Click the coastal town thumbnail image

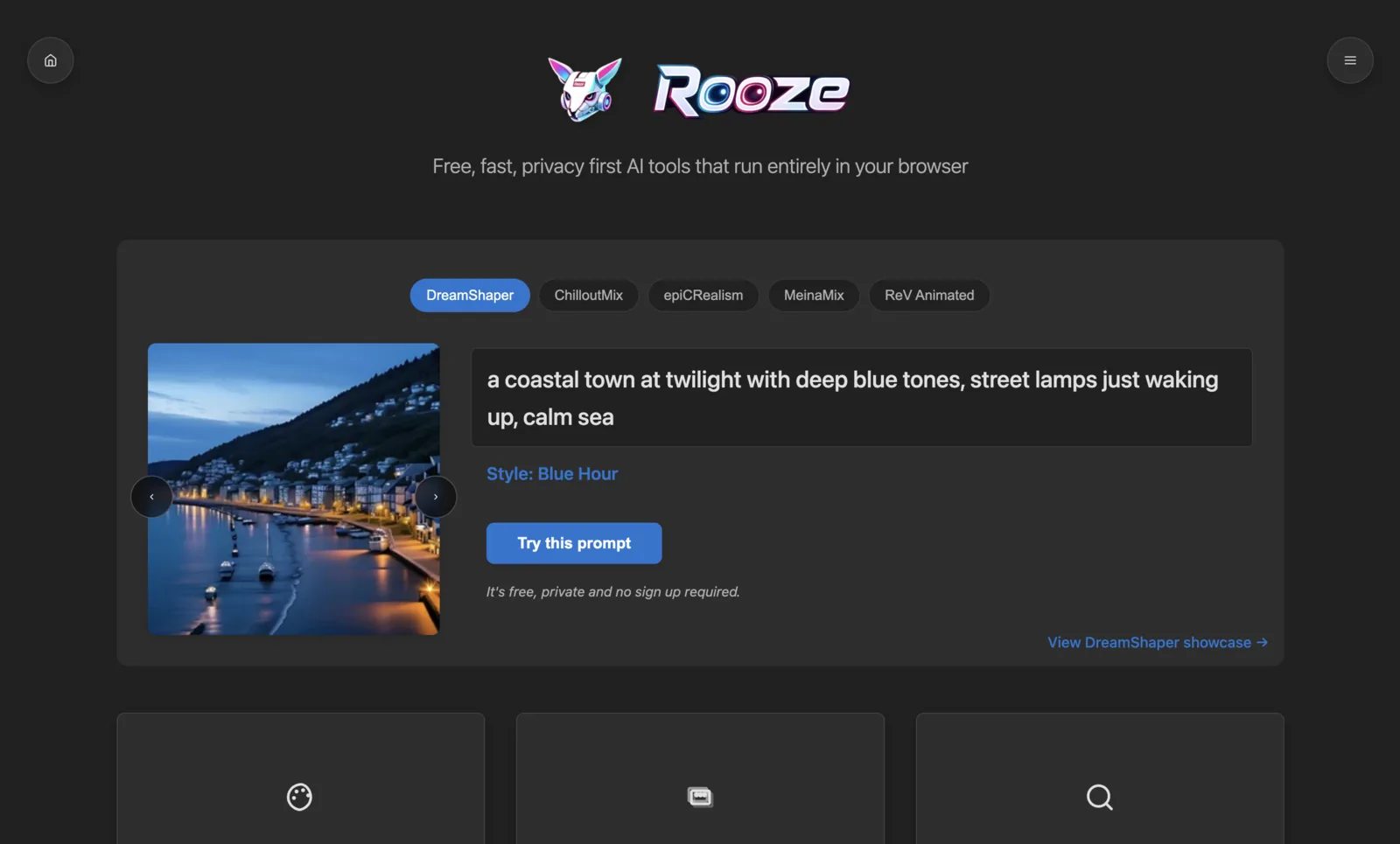(294, 489)
